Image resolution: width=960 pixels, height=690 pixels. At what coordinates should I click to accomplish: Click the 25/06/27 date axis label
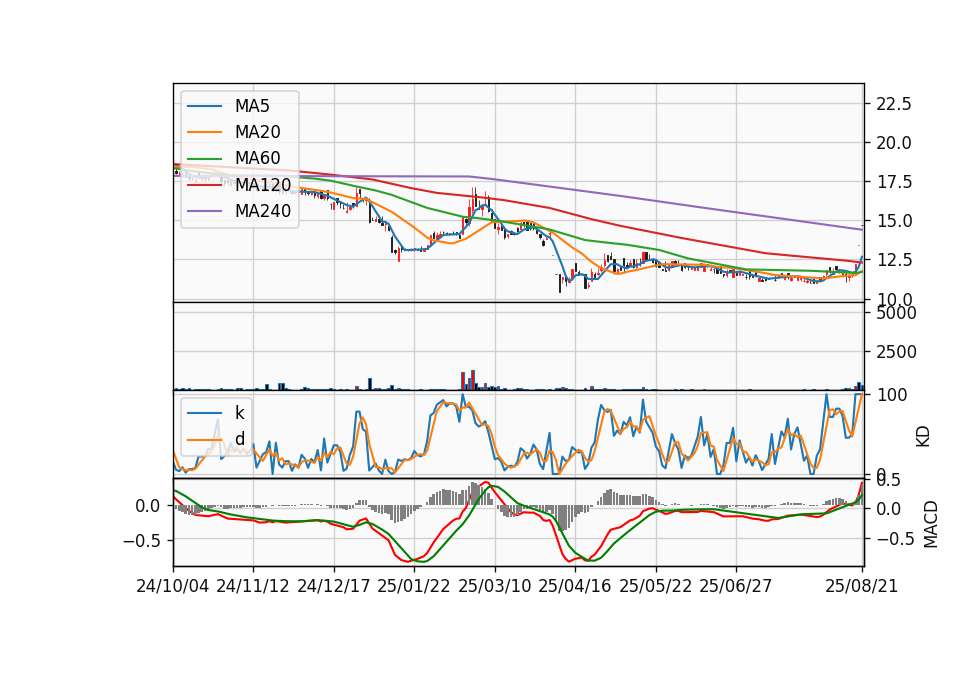coord(736,586)
